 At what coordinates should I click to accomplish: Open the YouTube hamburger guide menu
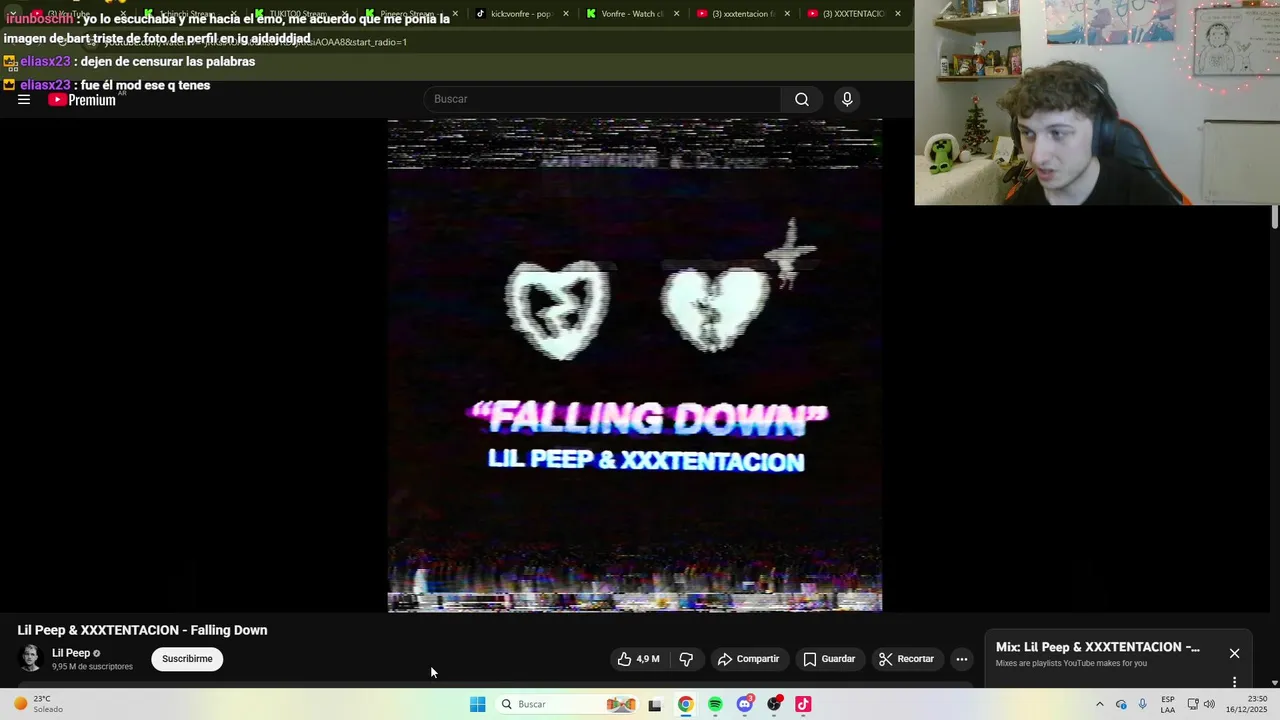(x=24, y=99)
